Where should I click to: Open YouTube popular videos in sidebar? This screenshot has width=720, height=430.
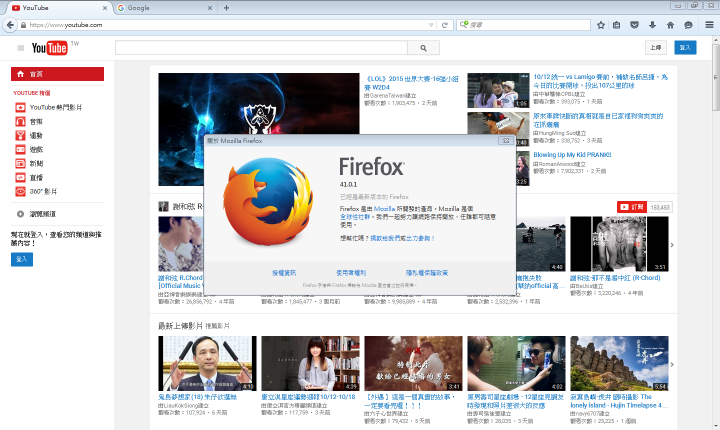pos(56,107)
